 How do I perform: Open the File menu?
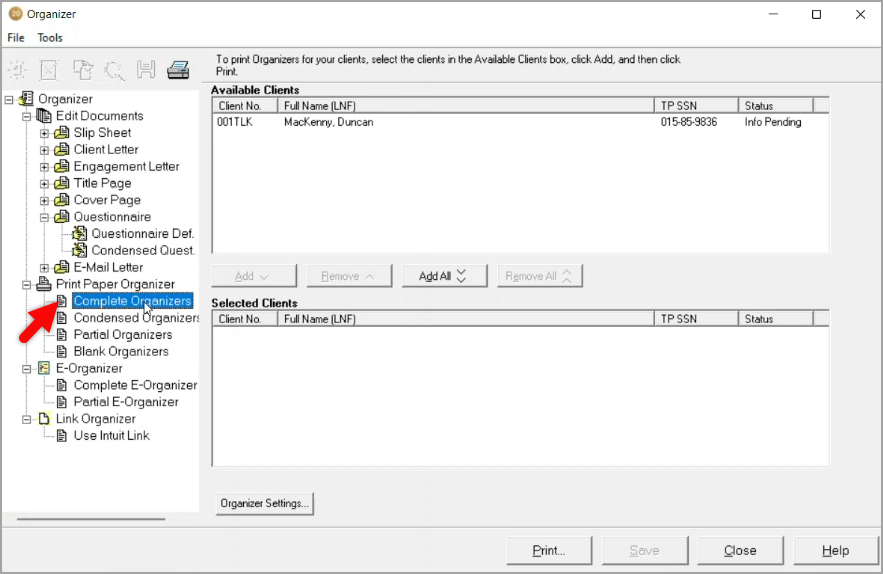point(16,38)
